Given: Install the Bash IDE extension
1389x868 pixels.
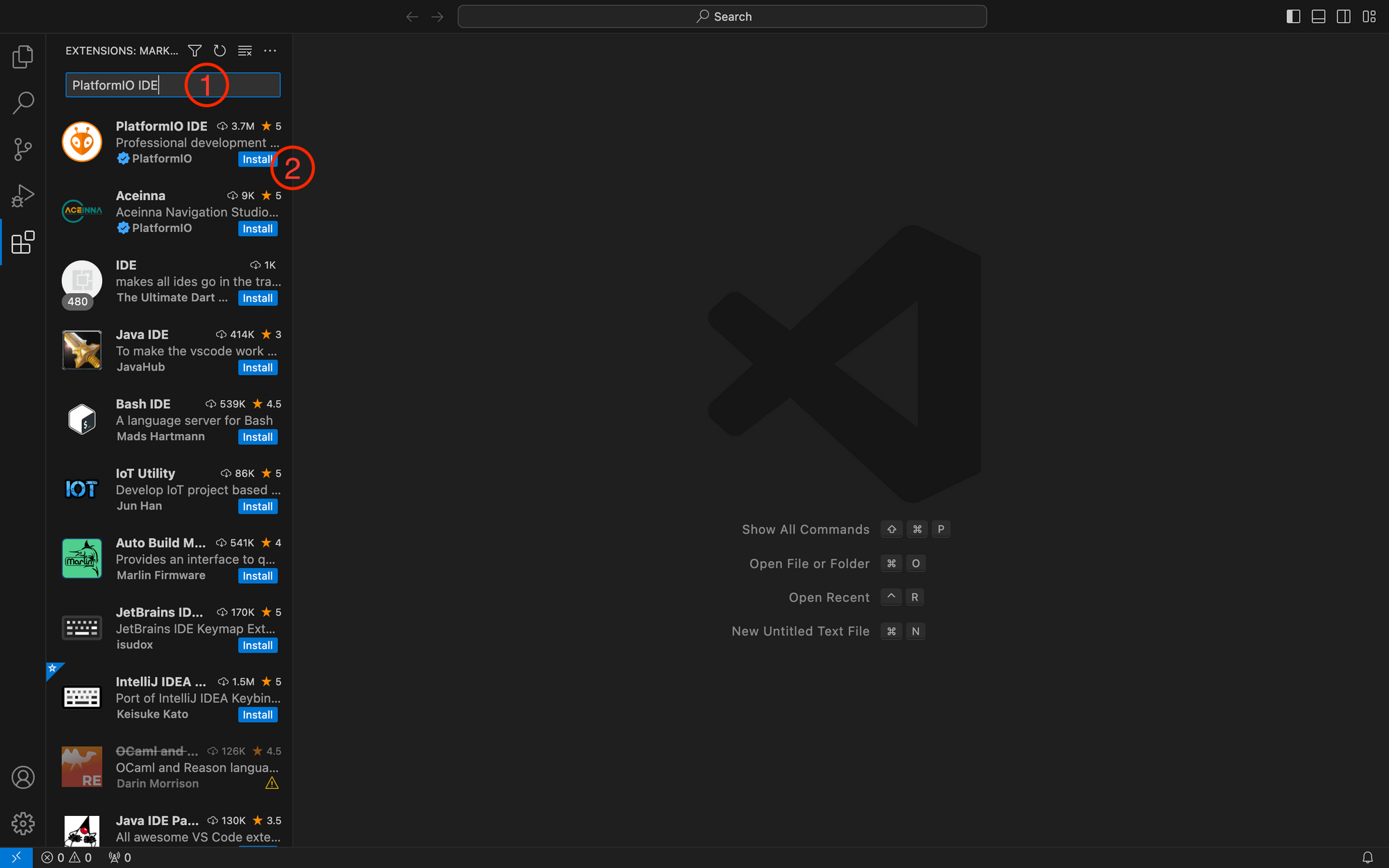Looking at the screenshot, I should point(257,437).
